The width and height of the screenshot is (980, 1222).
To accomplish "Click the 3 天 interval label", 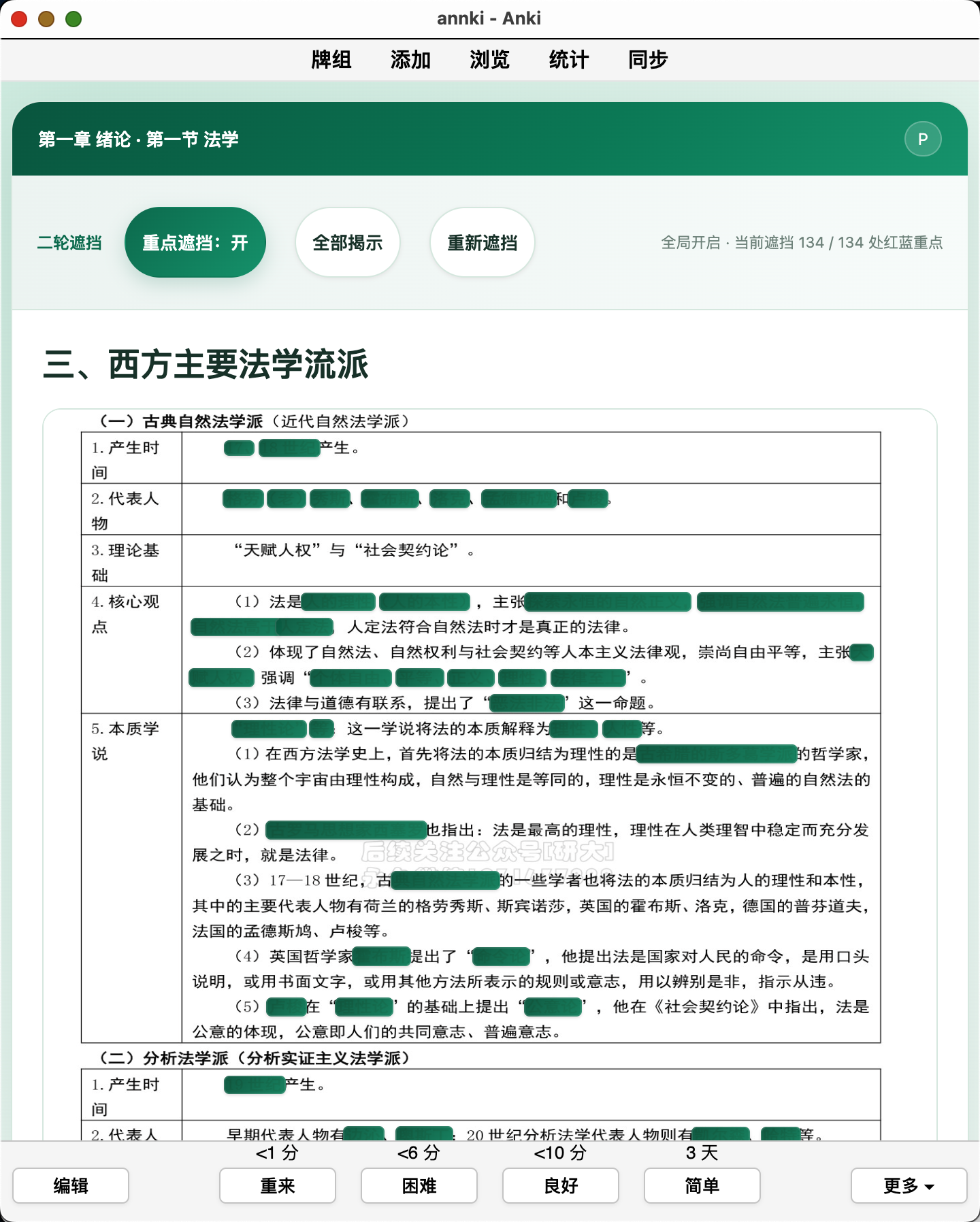I will click(x=702, y=1153).
